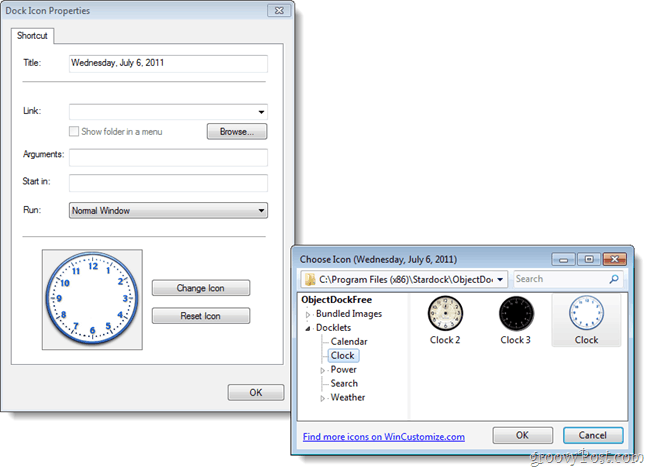Select Docklets in the tree
Screen dimensions: 650x471
(333, 328)
